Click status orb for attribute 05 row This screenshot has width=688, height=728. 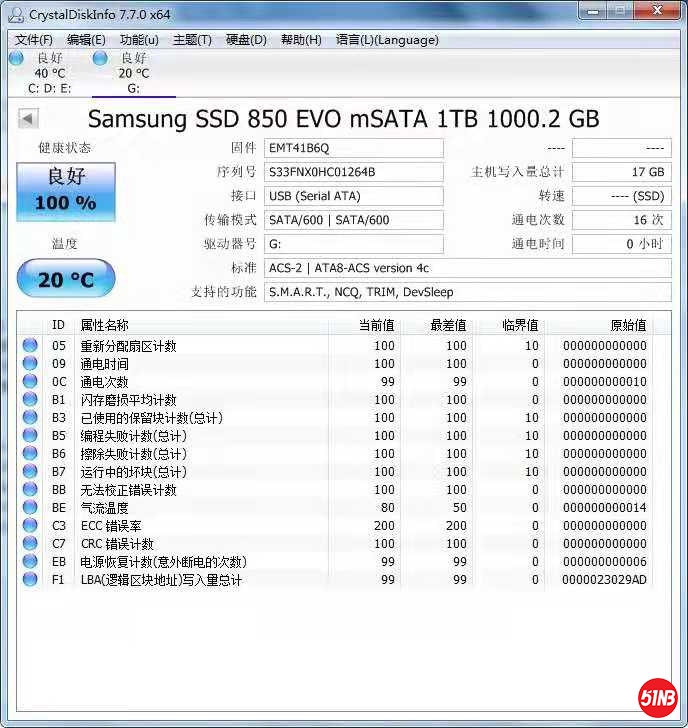(30, 346)
